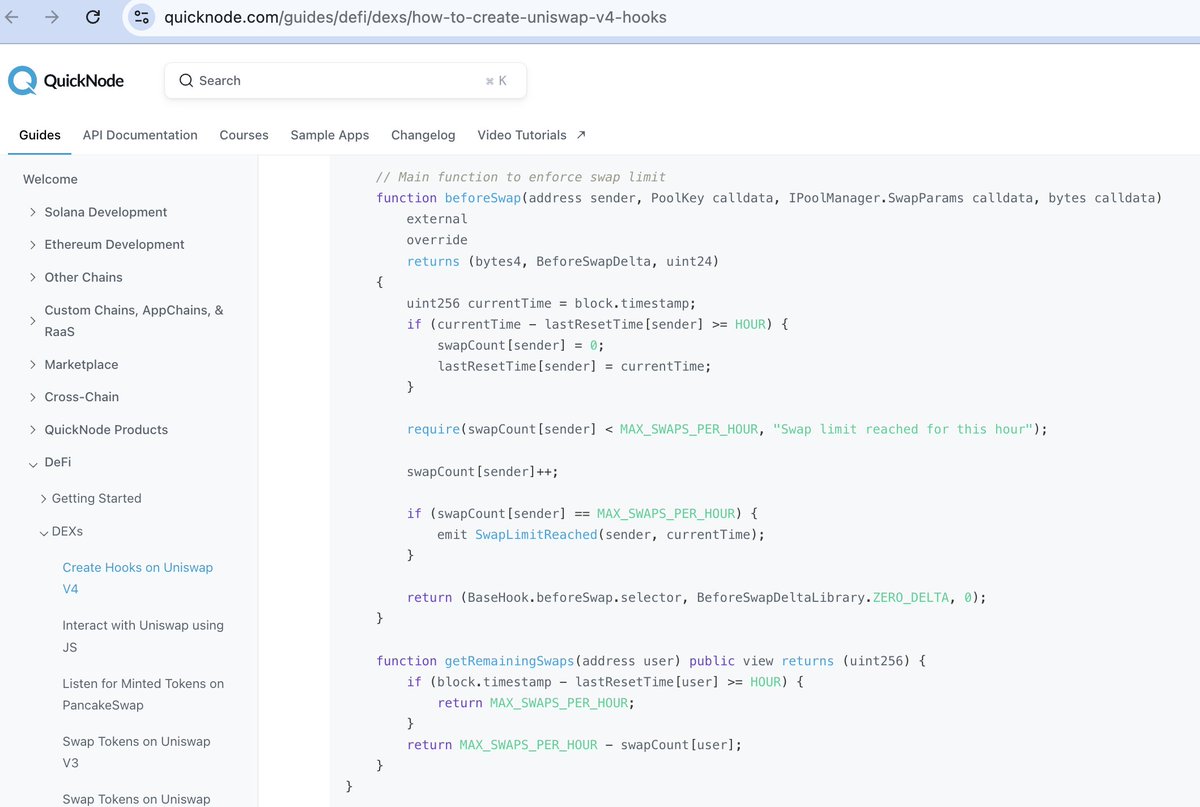Viewport: 1200px width, 807px height.
Task: Open the Guides tab
Action: [x=40, y=135]
